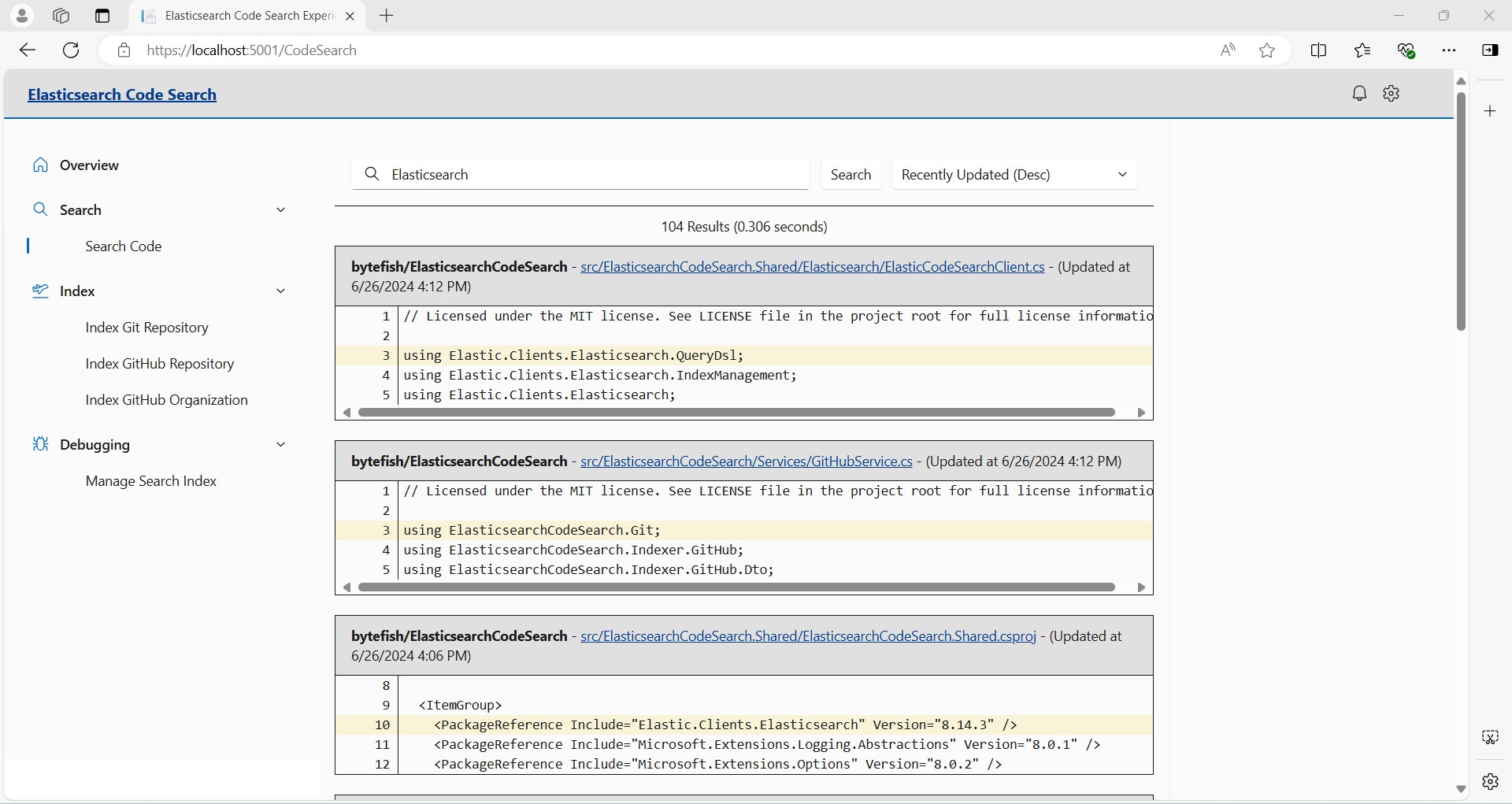Click right arrow of ElasticCodeSearchClient.cs snippet scrollbar

[x=1141, y=413]
